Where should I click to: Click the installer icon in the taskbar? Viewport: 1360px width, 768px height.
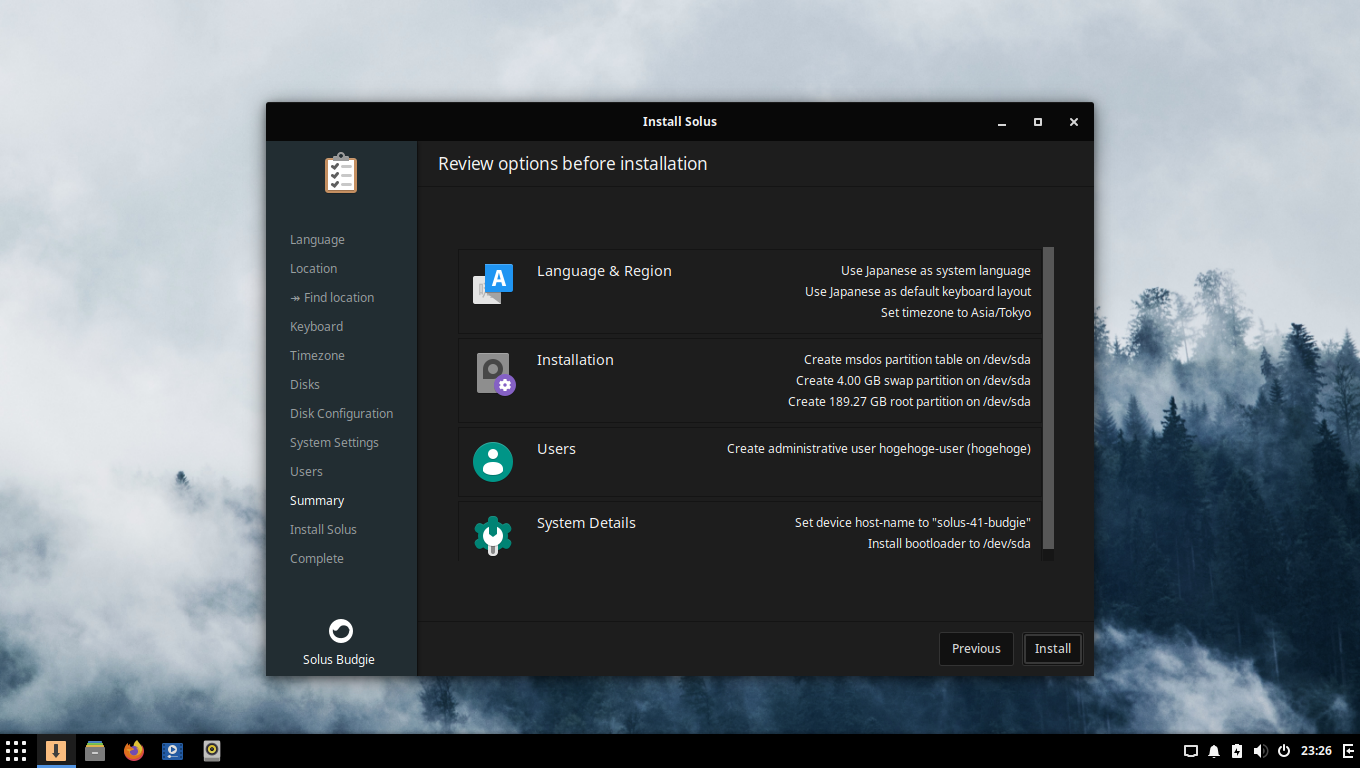(56, 751)
